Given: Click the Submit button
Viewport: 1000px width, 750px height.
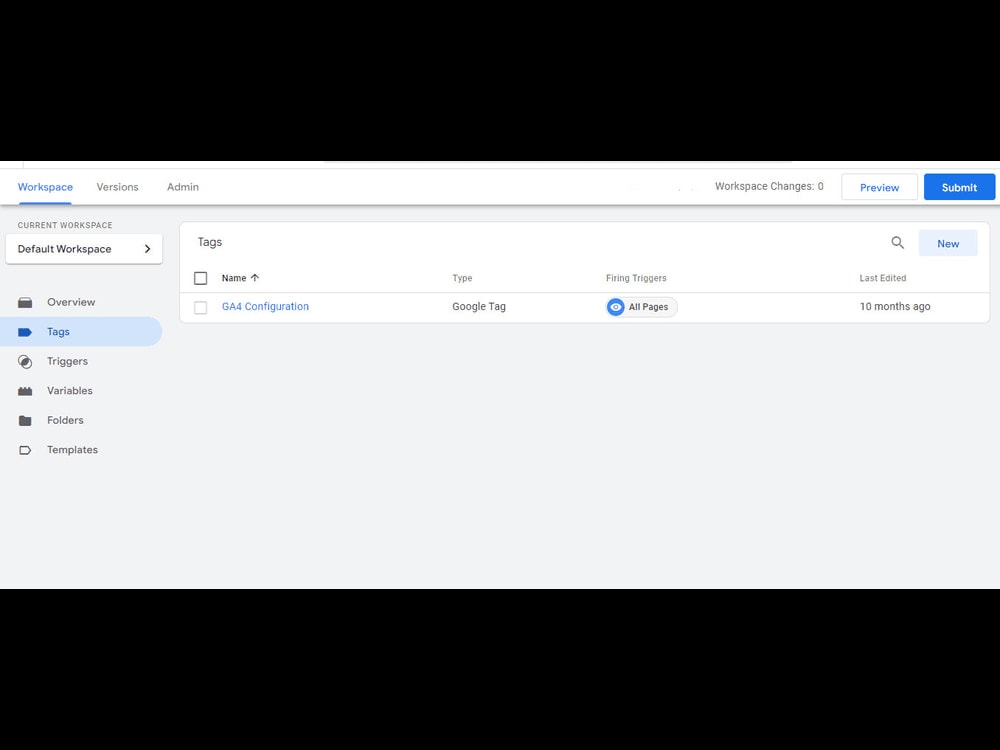Looking at the screenshot, I should coord(959,187).
